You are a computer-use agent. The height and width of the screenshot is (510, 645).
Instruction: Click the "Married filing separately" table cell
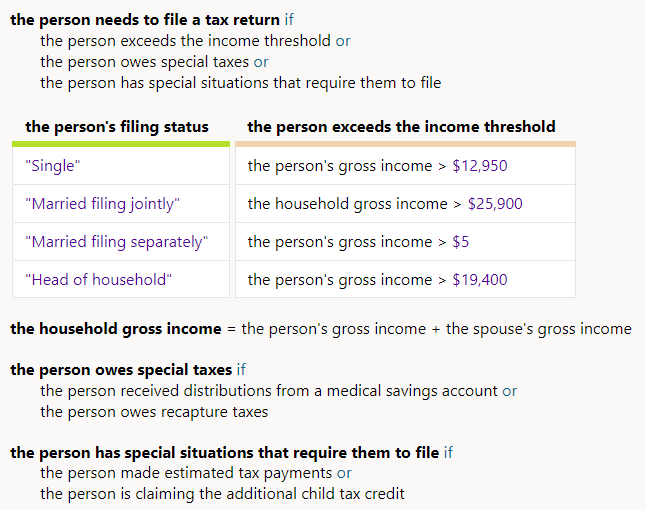(x=116, y=242)
